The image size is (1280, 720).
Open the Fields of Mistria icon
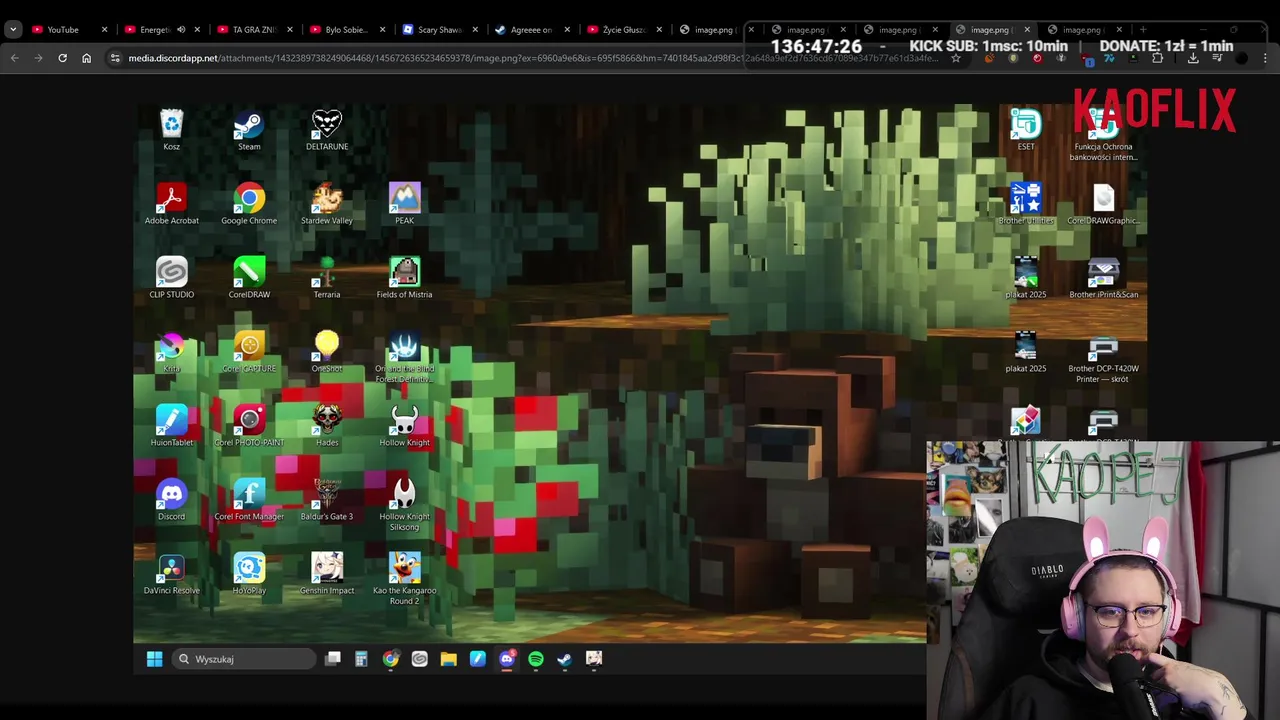(x=404, y=279)
